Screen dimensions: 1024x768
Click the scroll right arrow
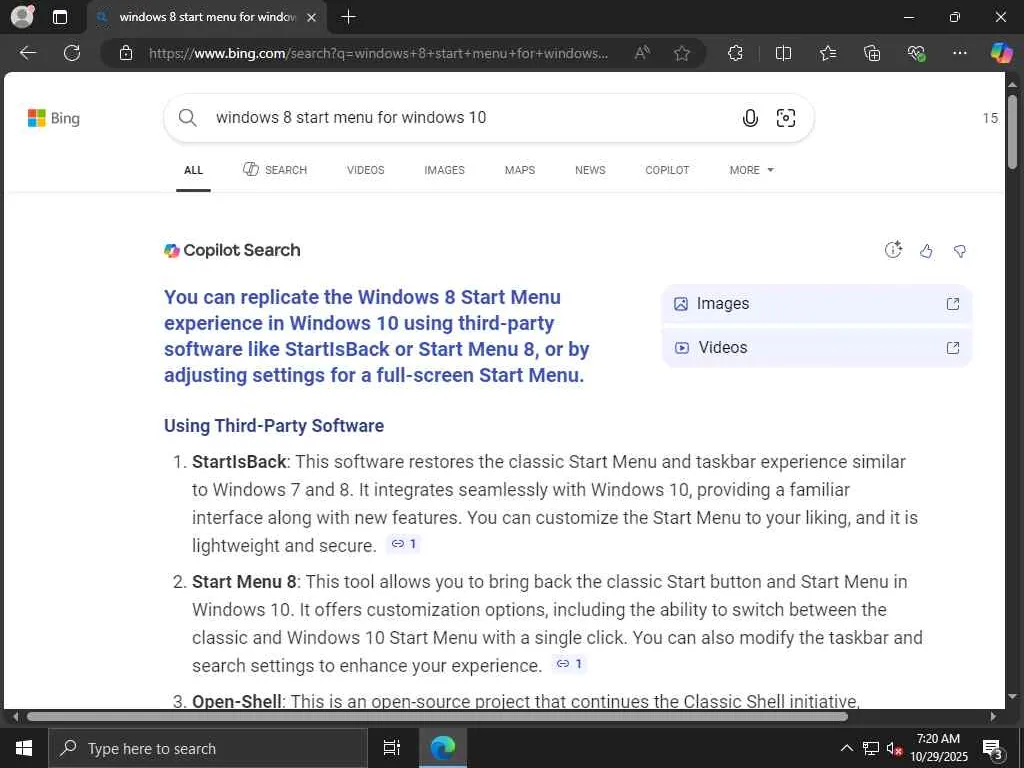pos(993,716)
